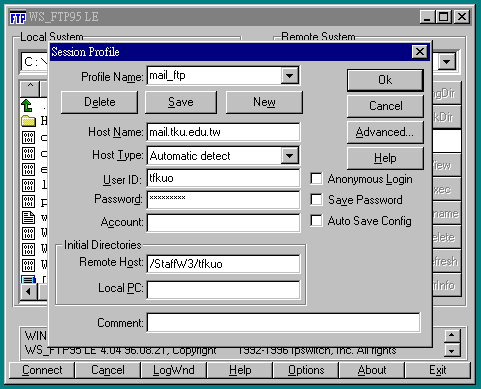The width and height of the screenshot is (481, 389).
Task: Close the Session Profile dialog
Action: click(x=420, y=52)
